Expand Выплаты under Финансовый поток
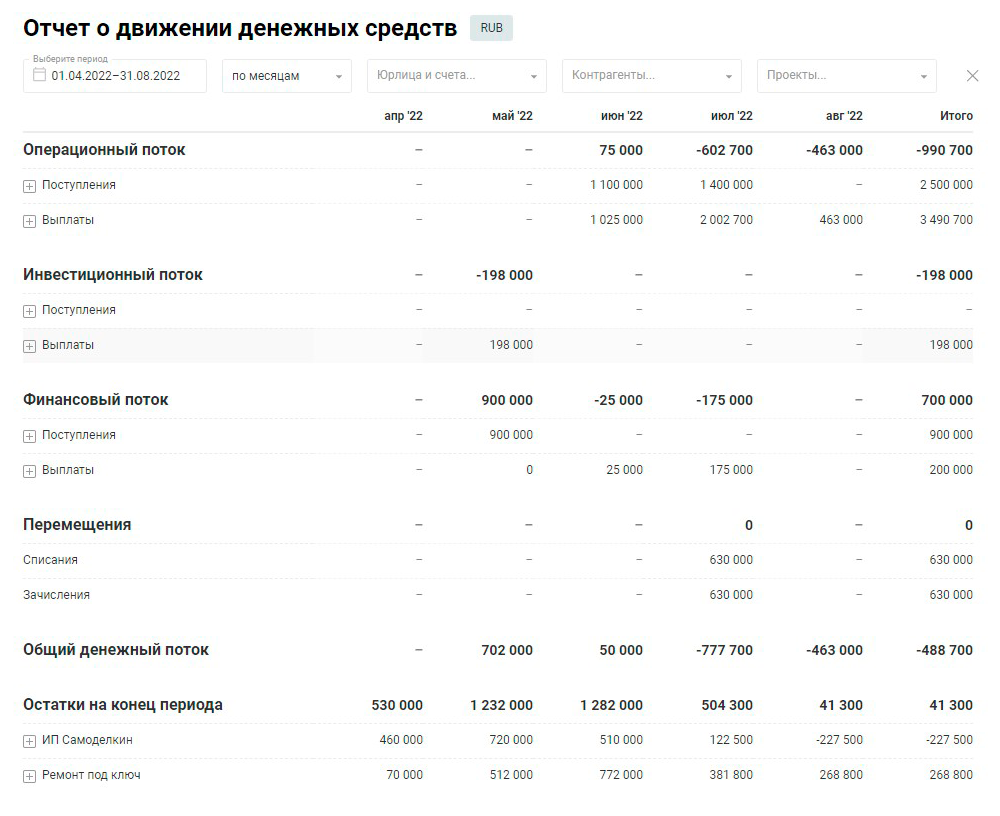Image resolution: width=1000 pixels, height=816 pixels. point(29,471)
